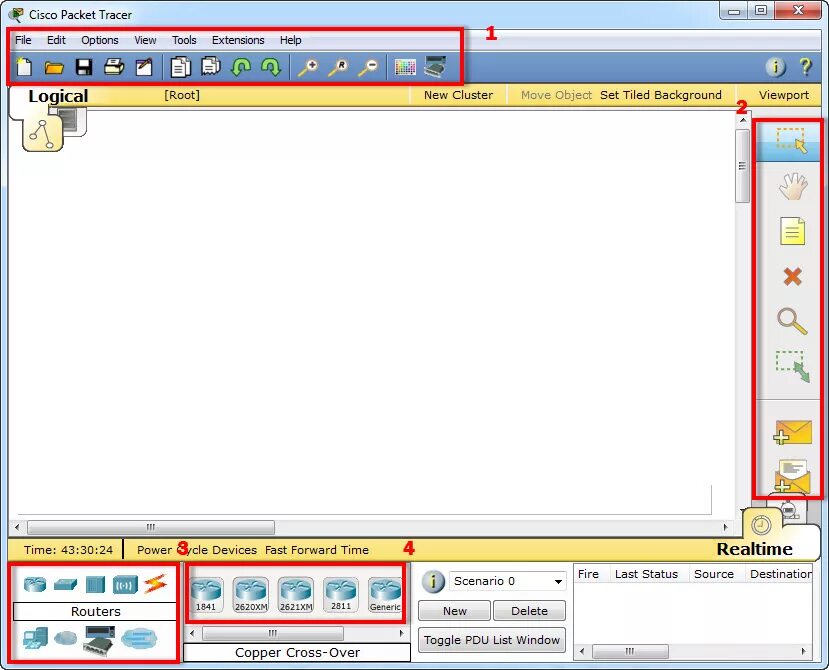Click the workspace horizontal scrollbar thumb
This screenshot has width=829, height=670.
[x=151, y=527]
